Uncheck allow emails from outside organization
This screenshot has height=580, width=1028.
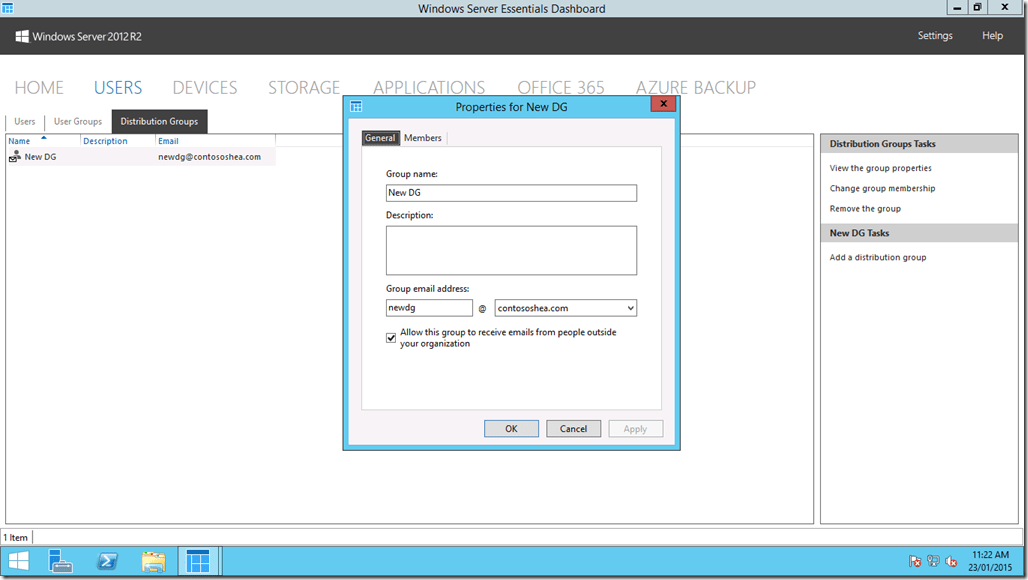[x=391, y=338]
